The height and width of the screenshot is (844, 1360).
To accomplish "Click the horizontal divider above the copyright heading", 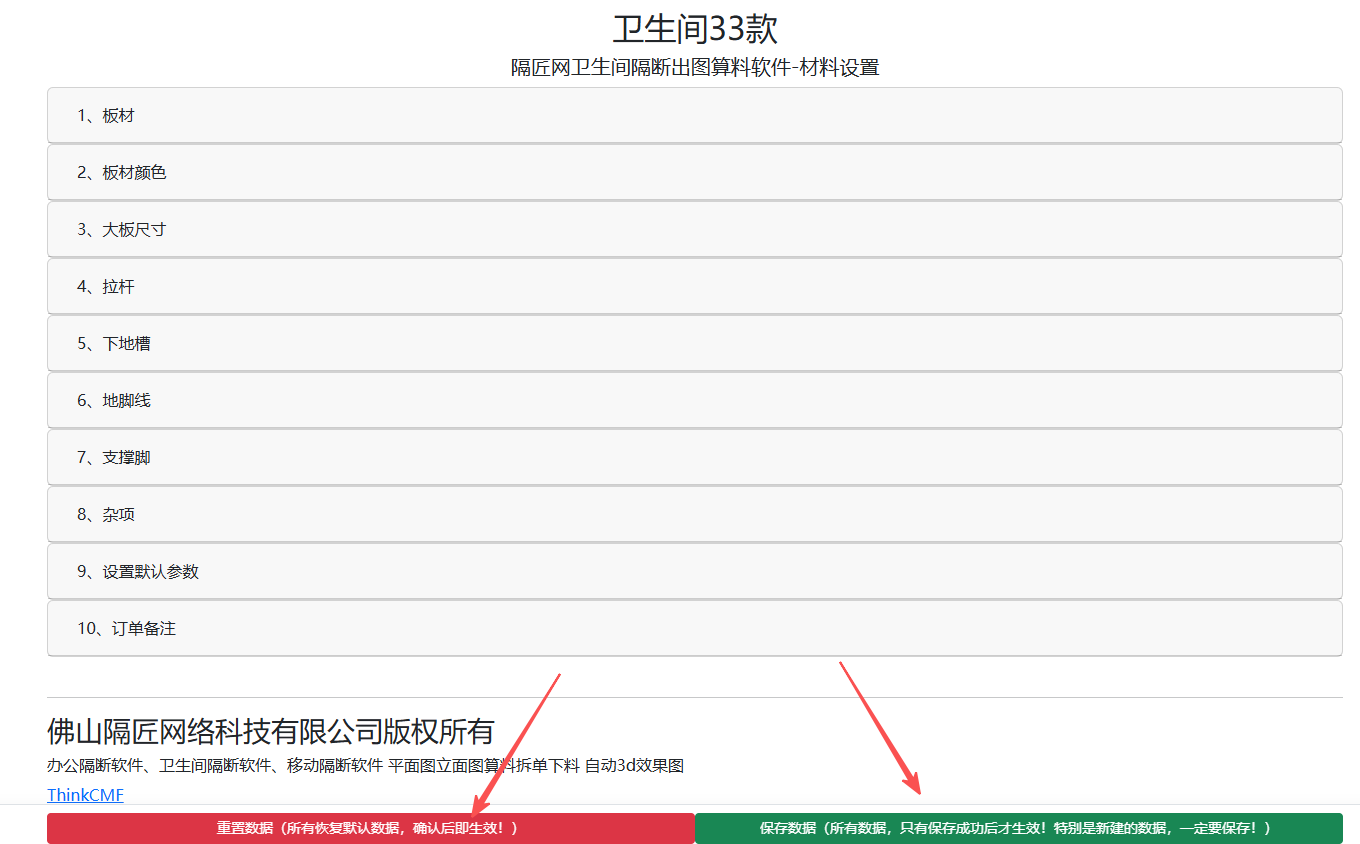I will point(694,697).
